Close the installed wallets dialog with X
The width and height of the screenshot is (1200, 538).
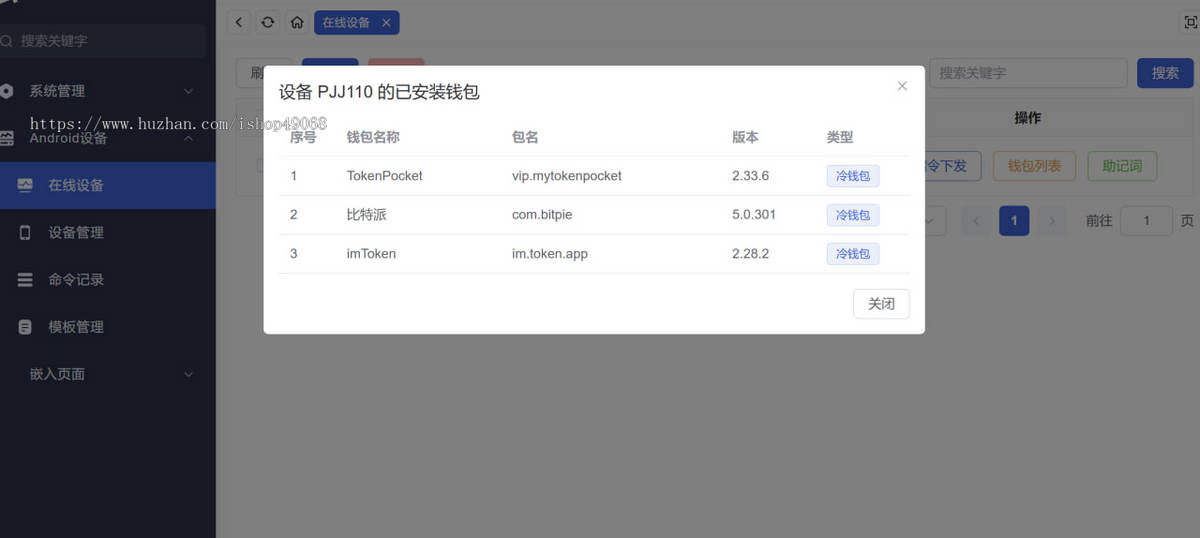[x=902, y=86]
